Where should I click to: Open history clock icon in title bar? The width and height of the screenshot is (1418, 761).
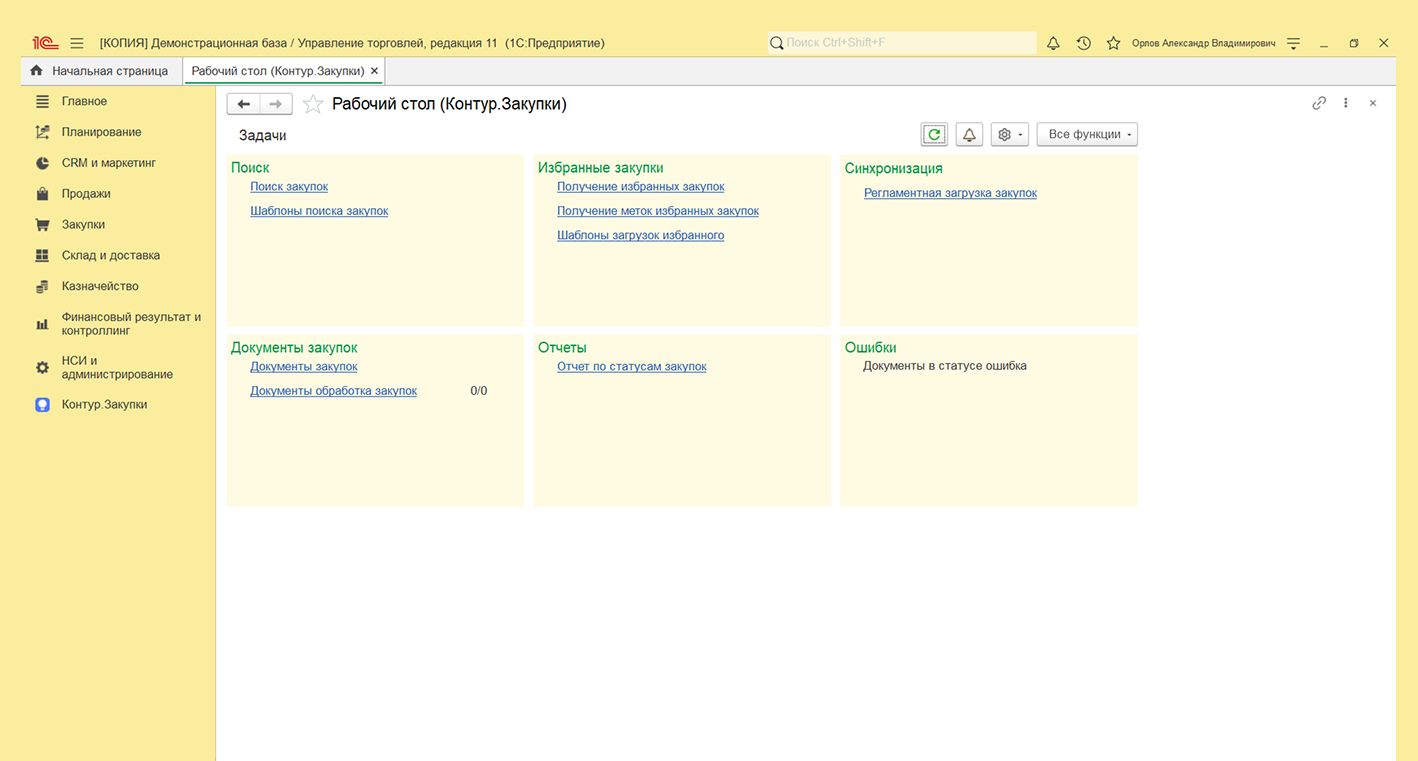[x=1083, y=43]
